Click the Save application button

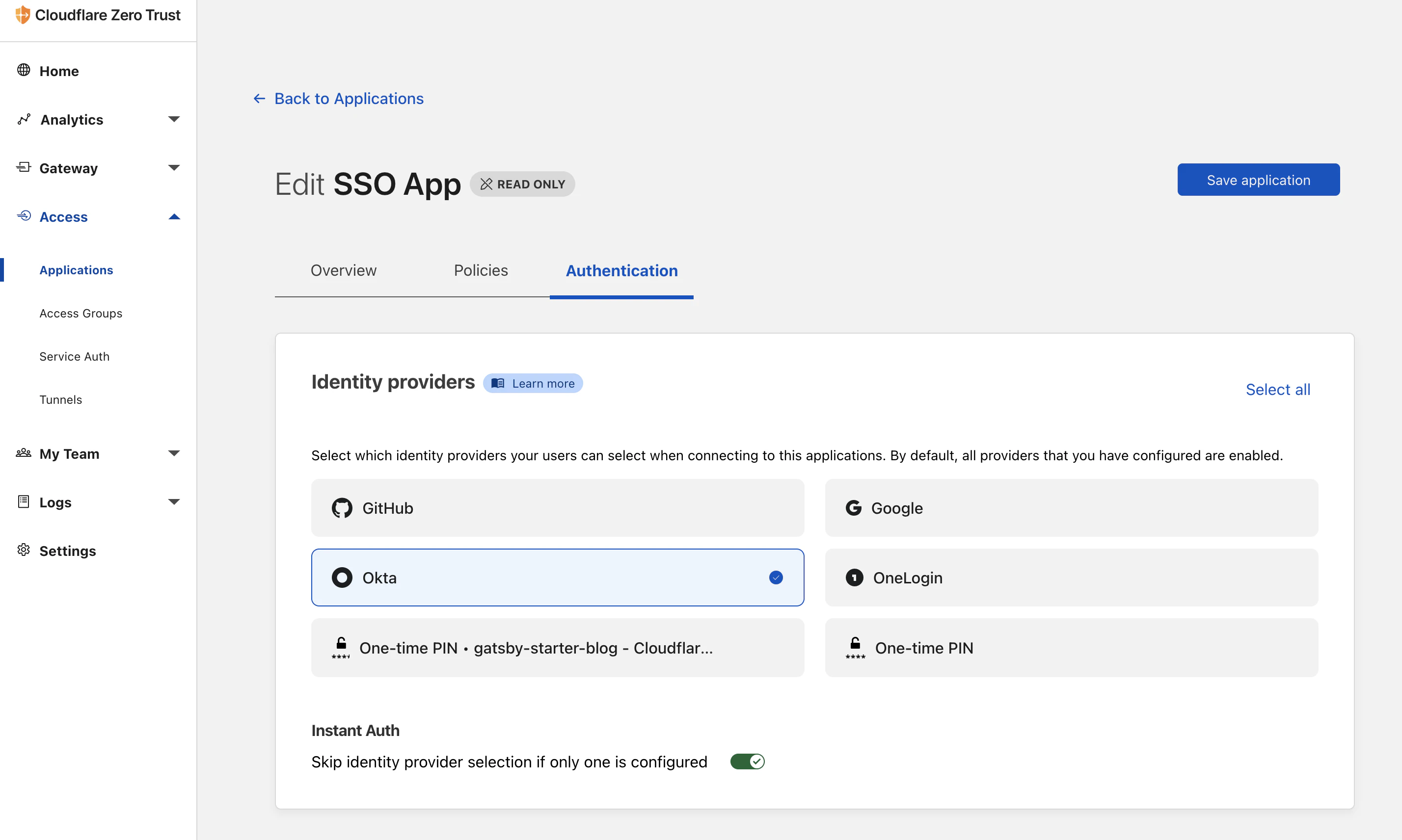coord(1258,180)
